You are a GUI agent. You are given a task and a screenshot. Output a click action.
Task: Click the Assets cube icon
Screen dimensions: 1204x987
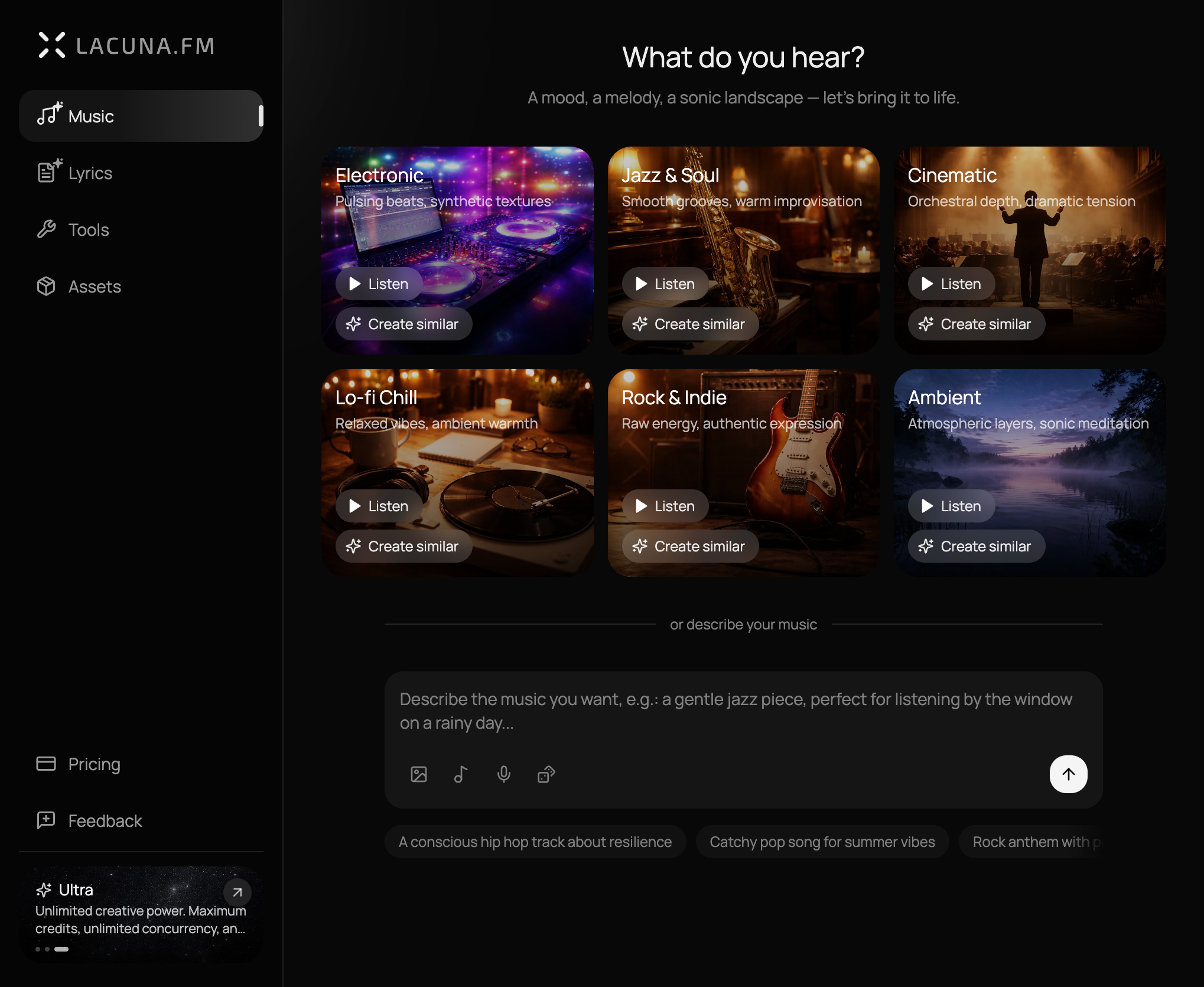(x=46, y=286)
